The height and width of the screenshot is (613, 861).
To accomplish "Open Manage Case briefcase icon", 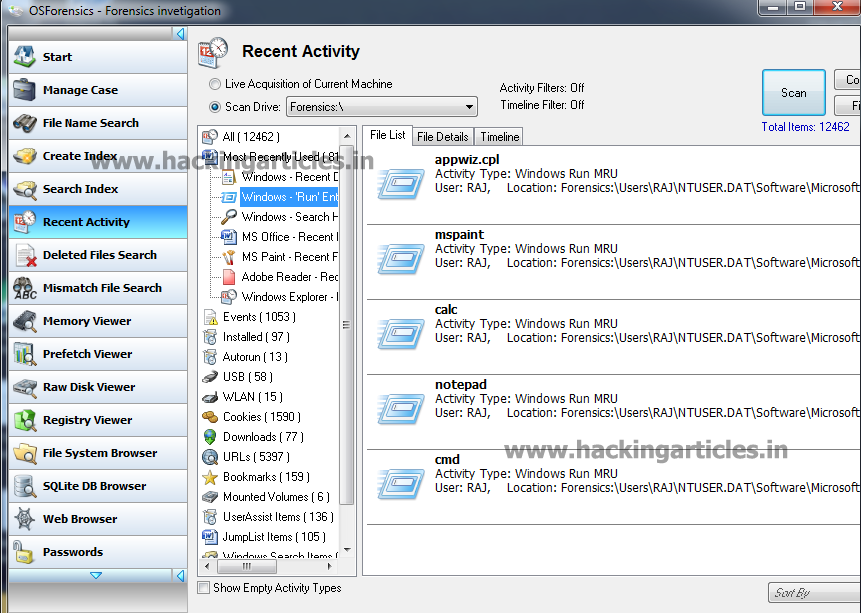I will (25, 90).
